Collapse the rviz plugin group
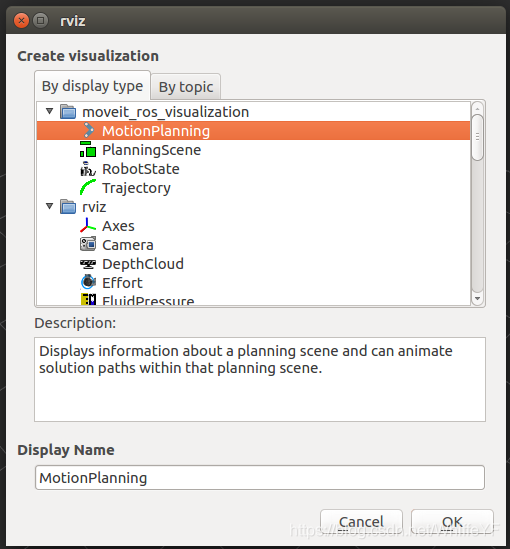Screen dimensions: 510x549 coord(50,207)
